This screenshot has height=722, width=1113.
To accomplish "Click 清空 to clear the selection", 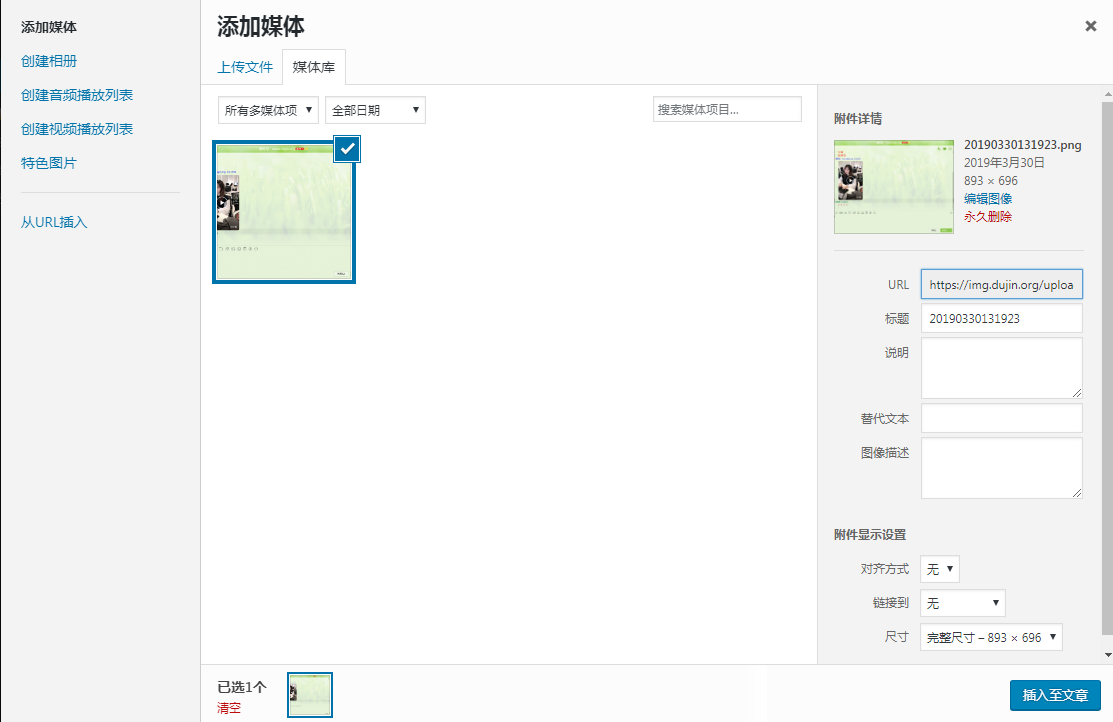I will [229, 708].
